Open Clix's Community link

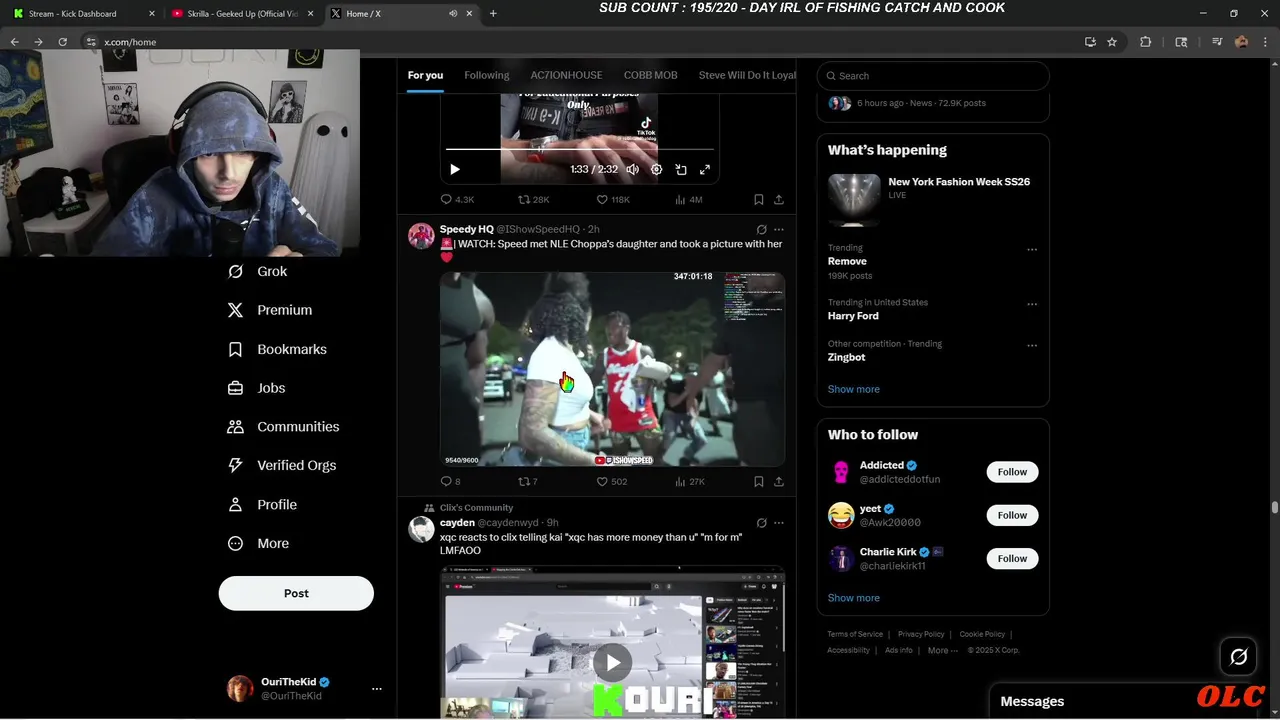pos(476,508)
